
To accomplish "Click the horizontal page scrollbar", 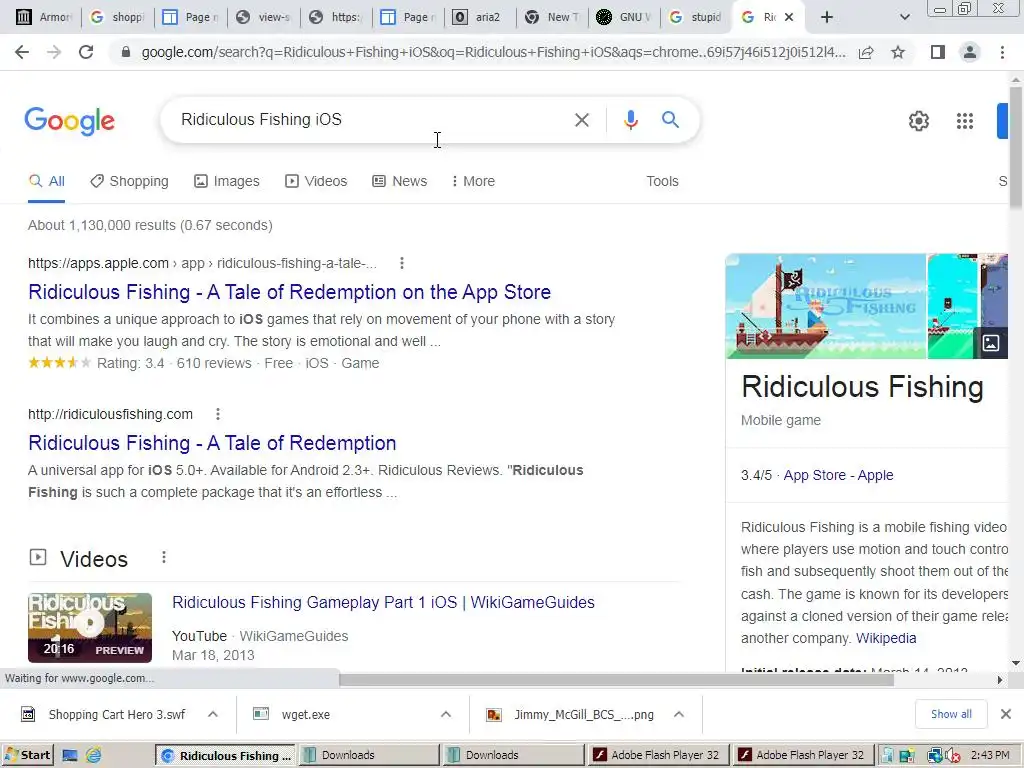I will pos(616,680).
